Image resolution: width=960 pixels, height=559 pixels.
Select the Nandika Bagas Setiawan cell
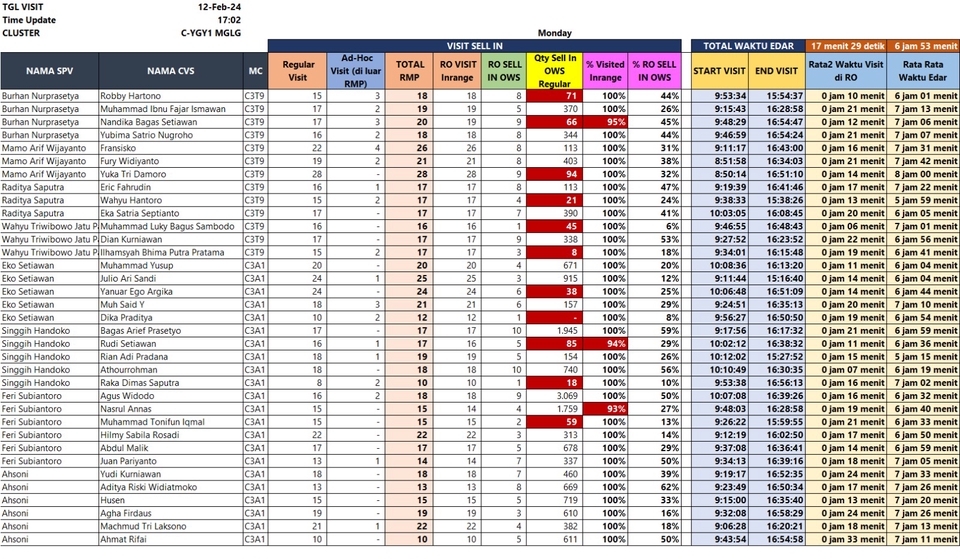tap(171, 122)
